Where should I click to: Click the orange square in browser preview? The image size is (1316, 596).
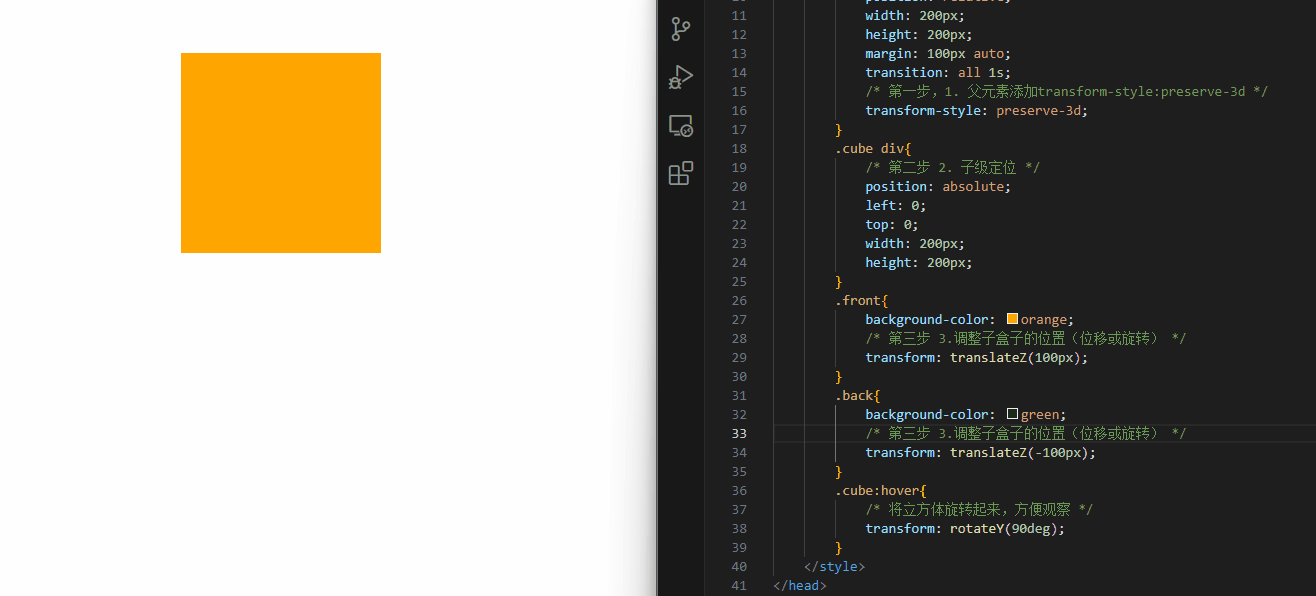tap(280, 153)
